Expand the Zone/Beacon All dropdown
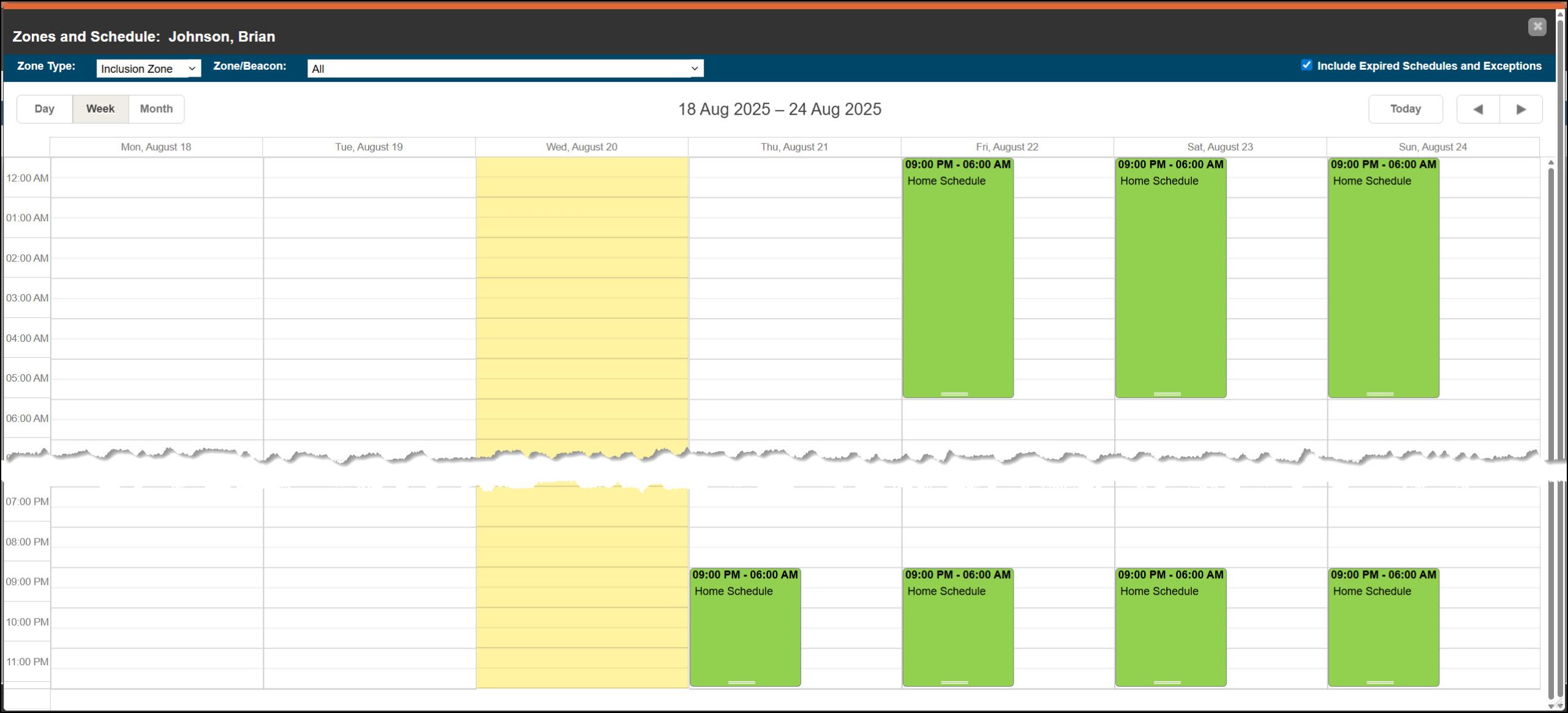 click(505, 69)
